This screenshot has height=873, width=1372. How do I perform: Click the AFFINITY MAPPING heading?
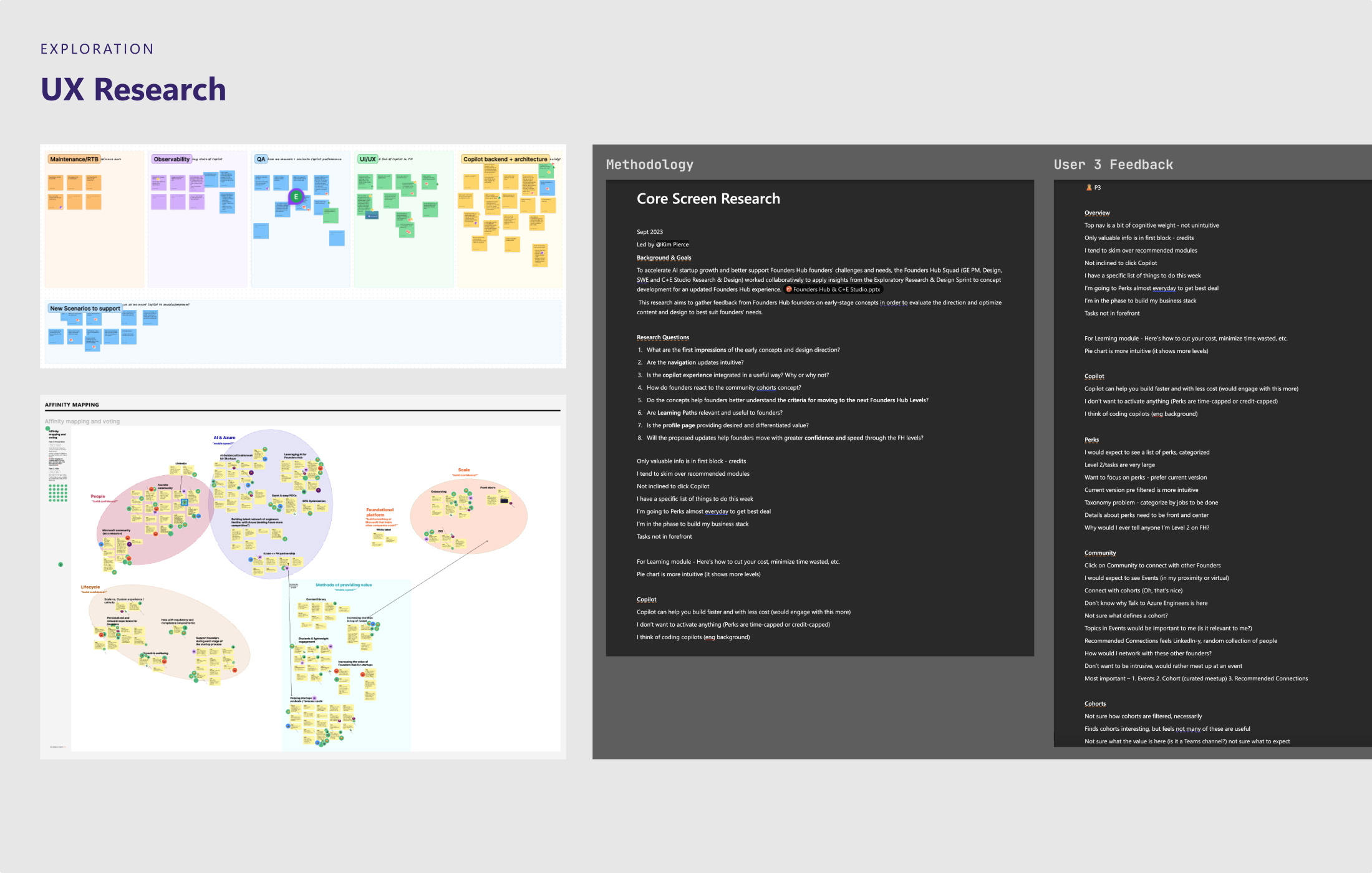click(72, 405)
